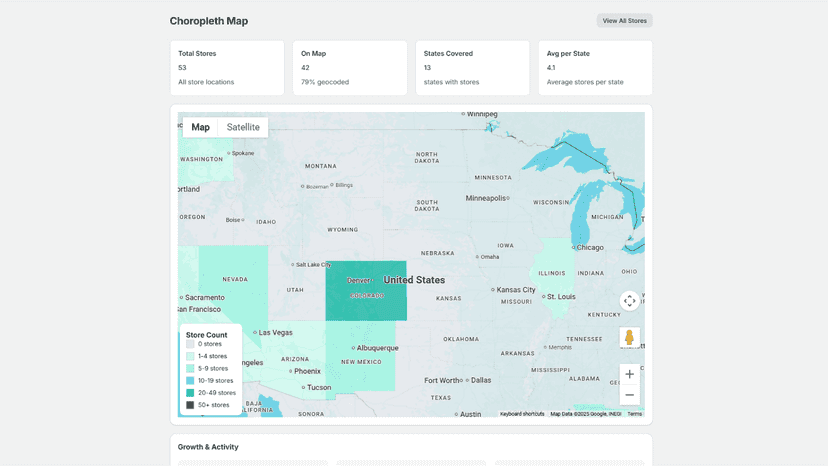The height and width of the screenshot is (466, 828).
Task: Click the Colorado state region
Action: click(366, 291)
